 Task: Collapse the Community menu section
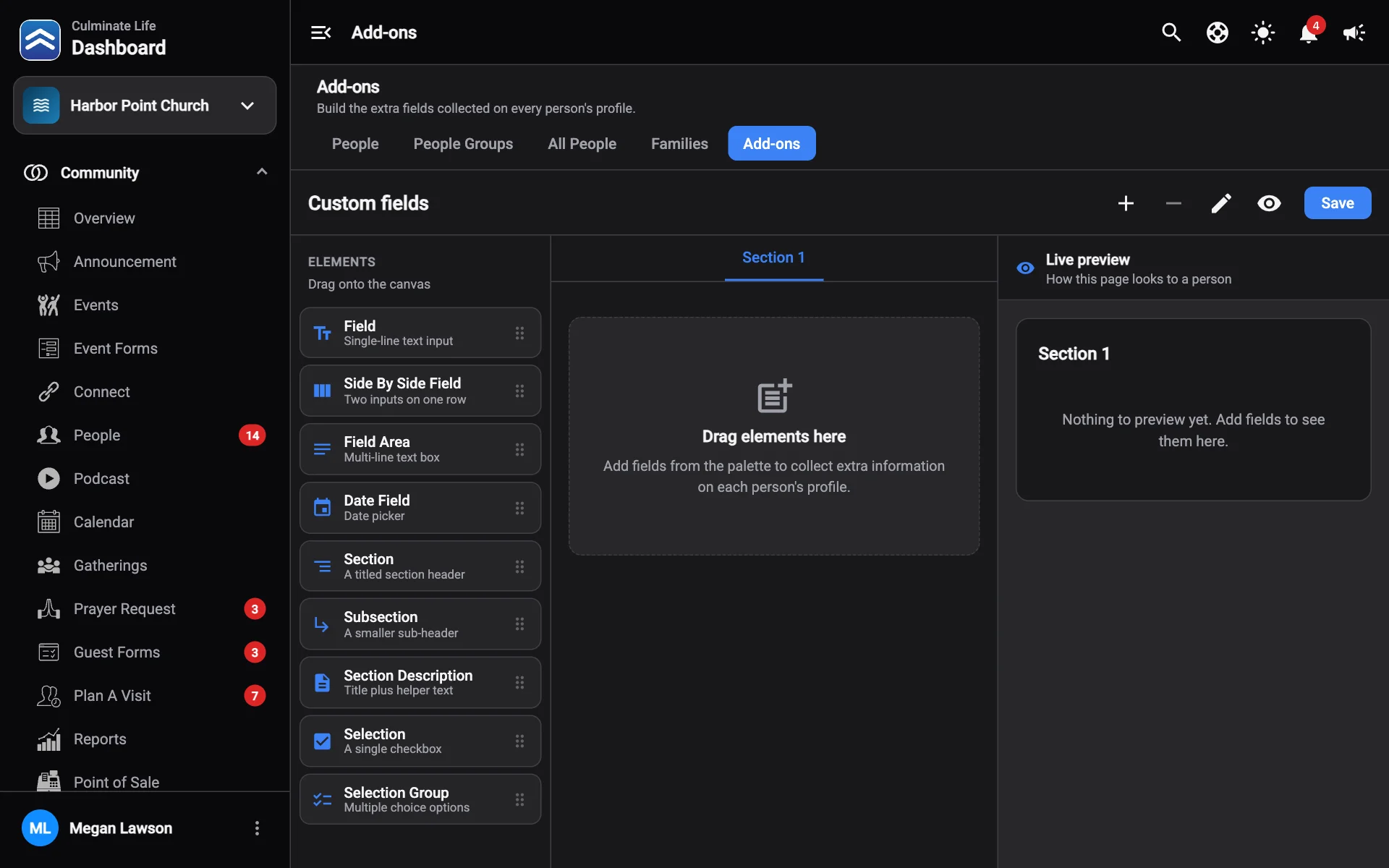click(145, 173)
